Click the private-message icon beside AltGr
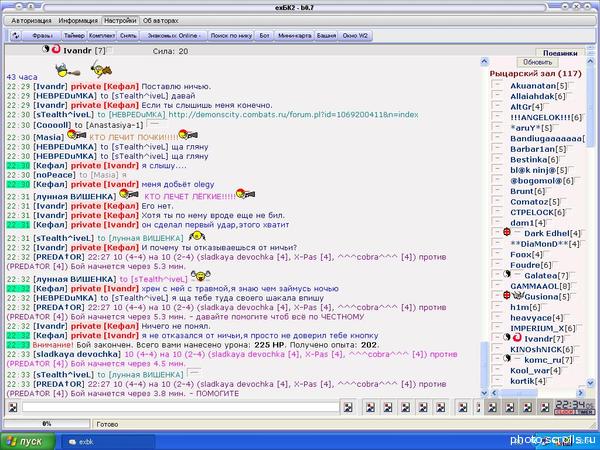Viewport: 600px width, 450px height. click(497, 106)
